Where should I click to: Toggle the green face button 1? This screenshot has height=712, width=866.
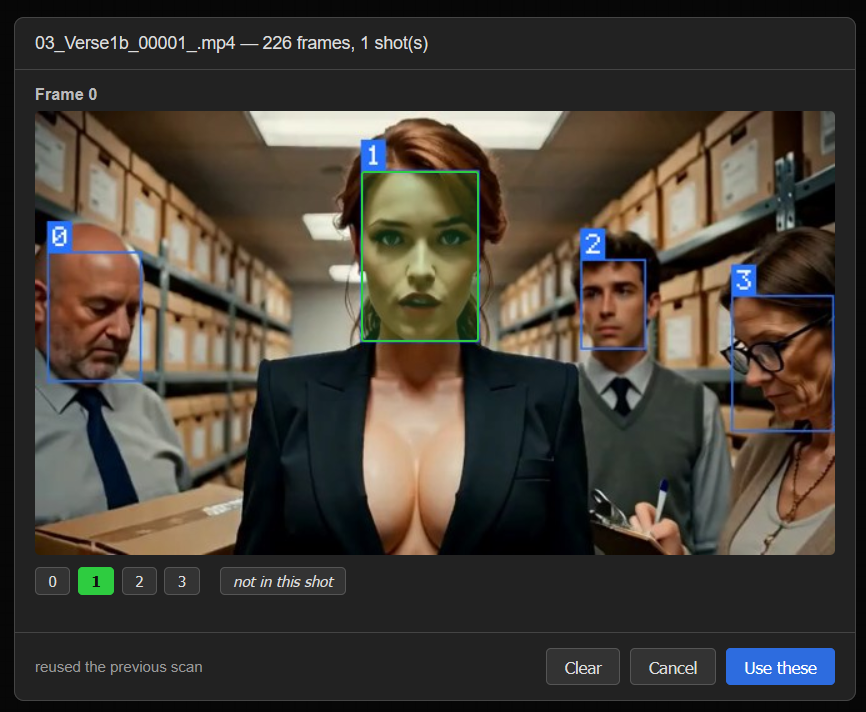(x=96, y=581)
